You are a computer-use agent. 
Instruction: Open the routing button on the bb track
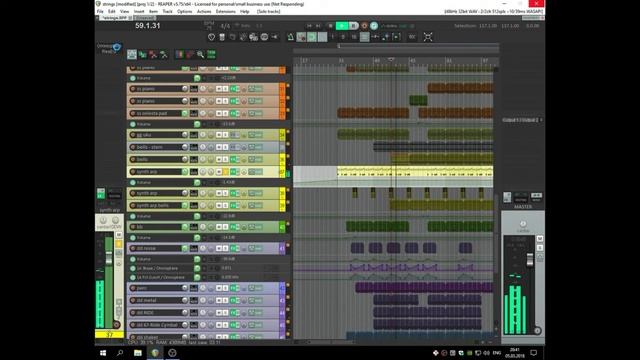[194, 227]
